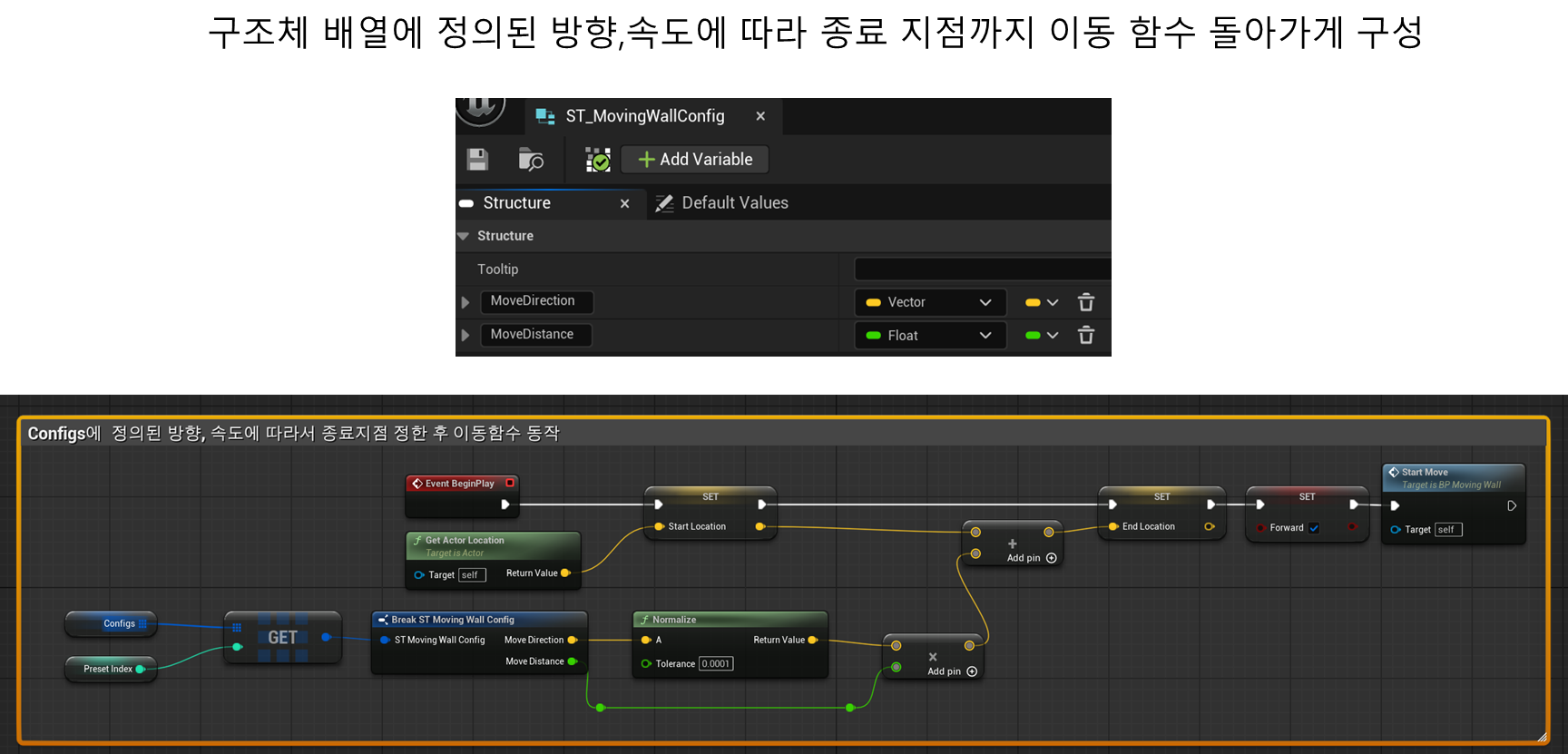
Task: Expand the MoveDistance variable row
Action: click(465, 336)
